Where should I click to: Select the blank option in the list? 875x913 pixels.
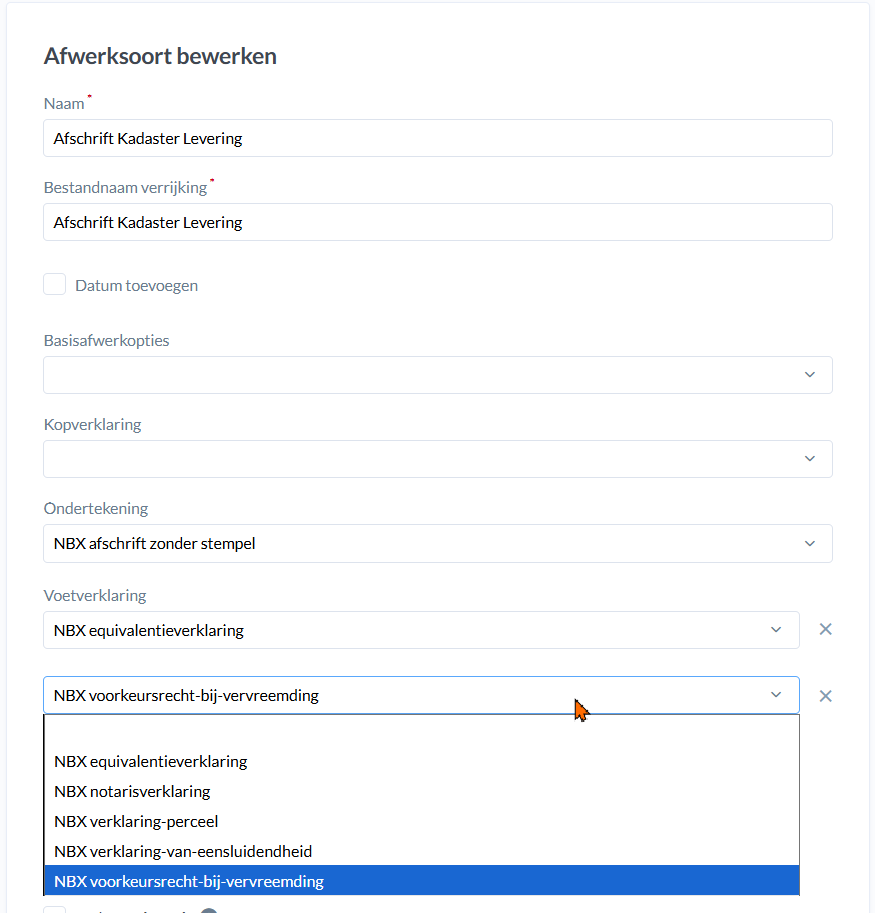point(421,732)
